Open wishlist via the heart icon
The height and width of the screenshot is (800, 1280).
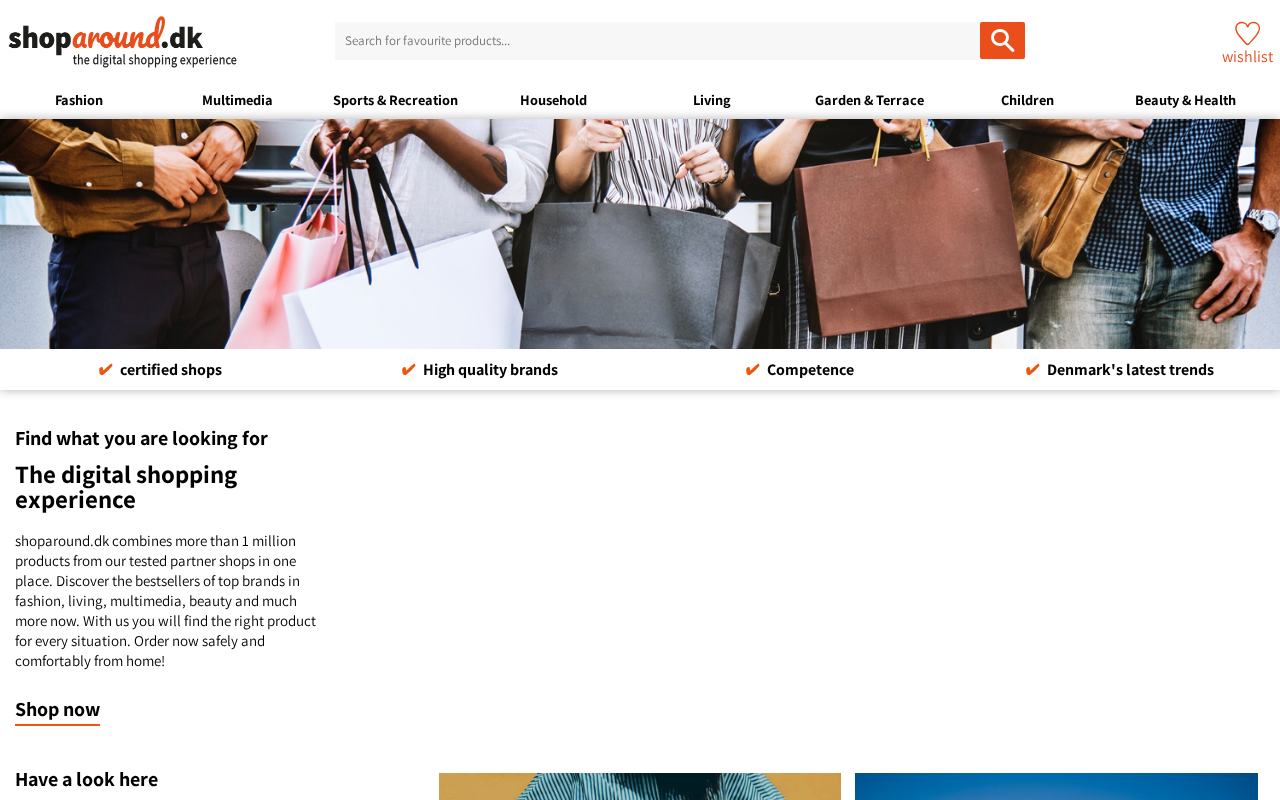pyautogui.click(x=1247, y=33)
